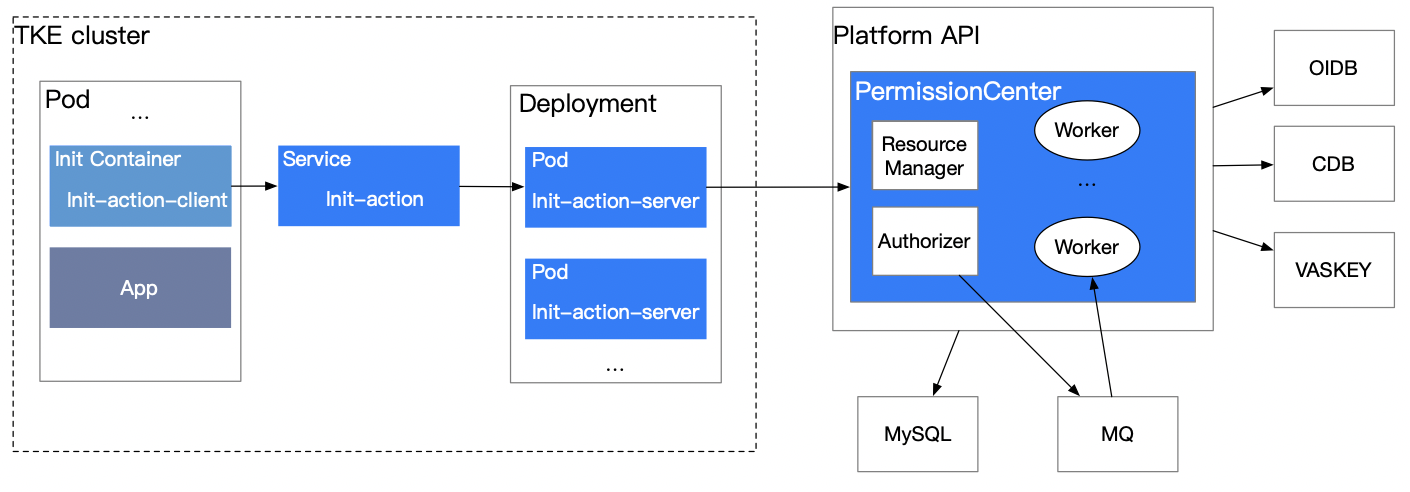Select the CDB box
Image resolution: width=1410 pixels, height=492 pixels.
point(1334,164)
